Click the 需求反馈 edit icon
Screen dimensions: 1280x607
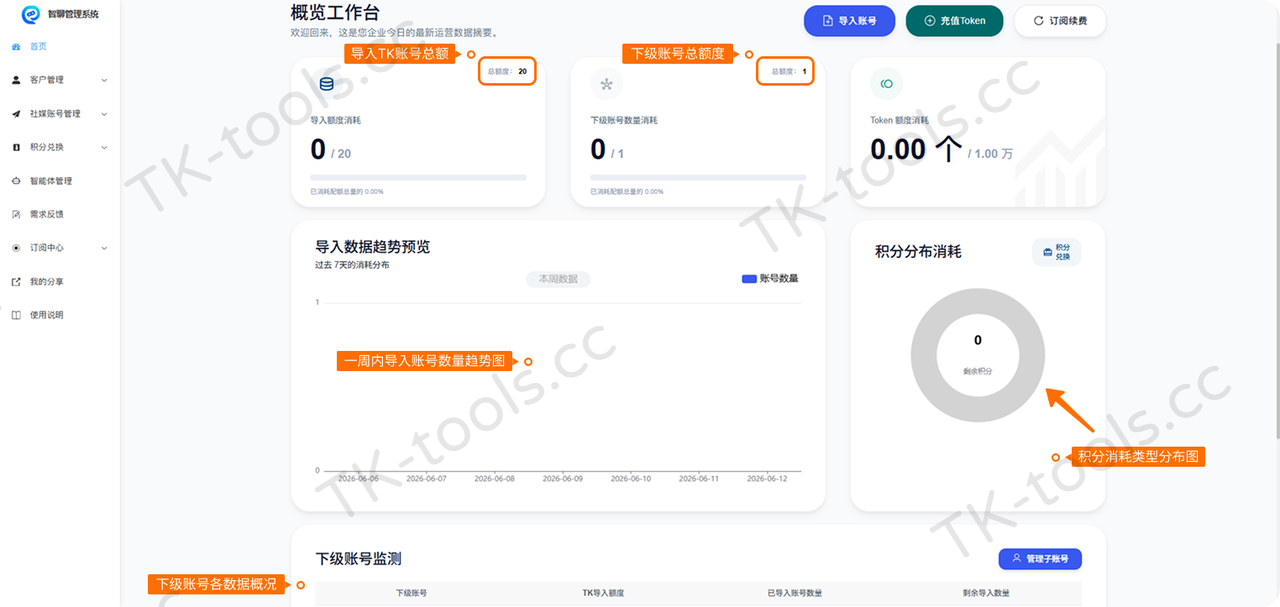click(x=16, y=214)
